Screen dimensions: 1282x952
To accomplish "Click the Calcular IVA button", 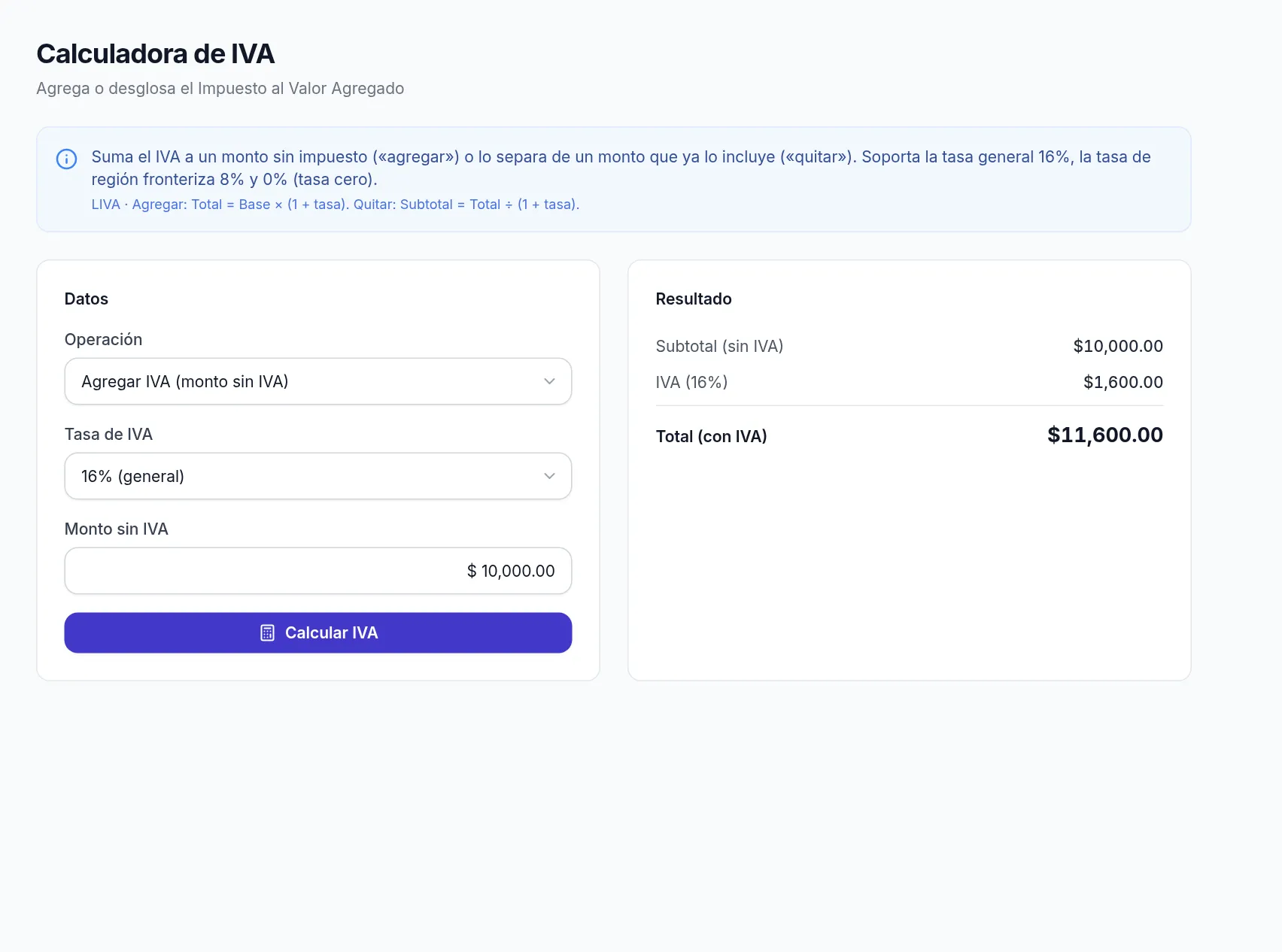I will pos(318,632).
